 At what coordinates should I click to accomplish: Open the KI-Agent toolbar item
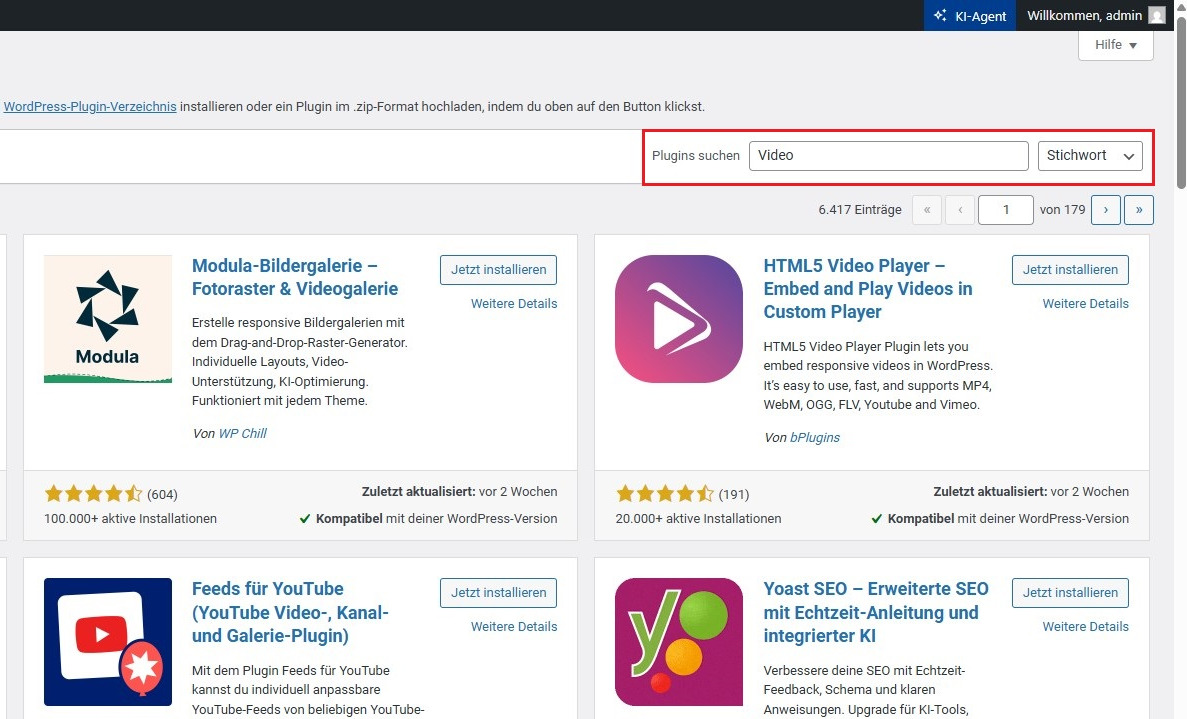click(970, 15)
